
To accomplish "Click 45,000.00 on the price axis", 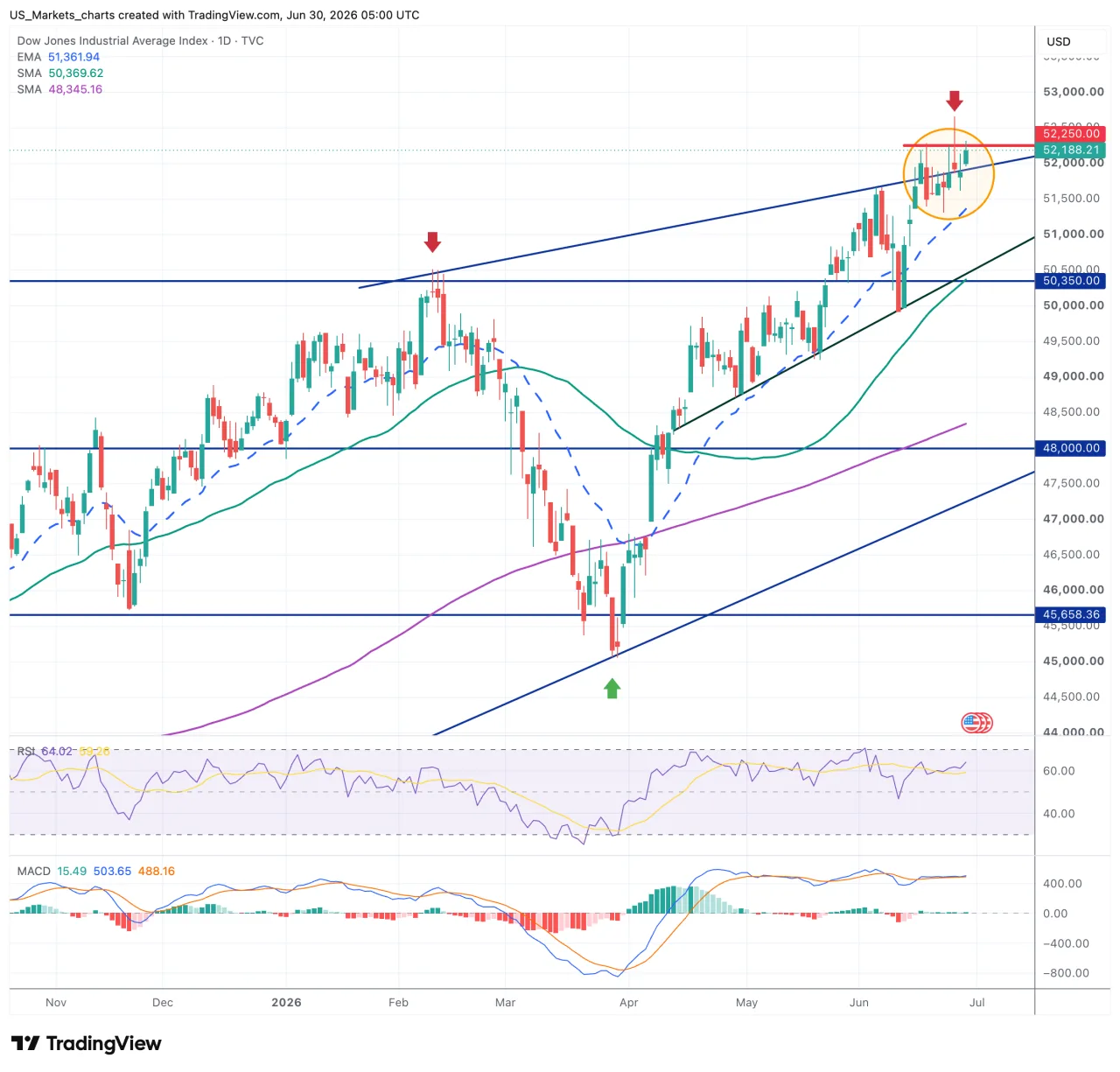I will [1073, 662].
